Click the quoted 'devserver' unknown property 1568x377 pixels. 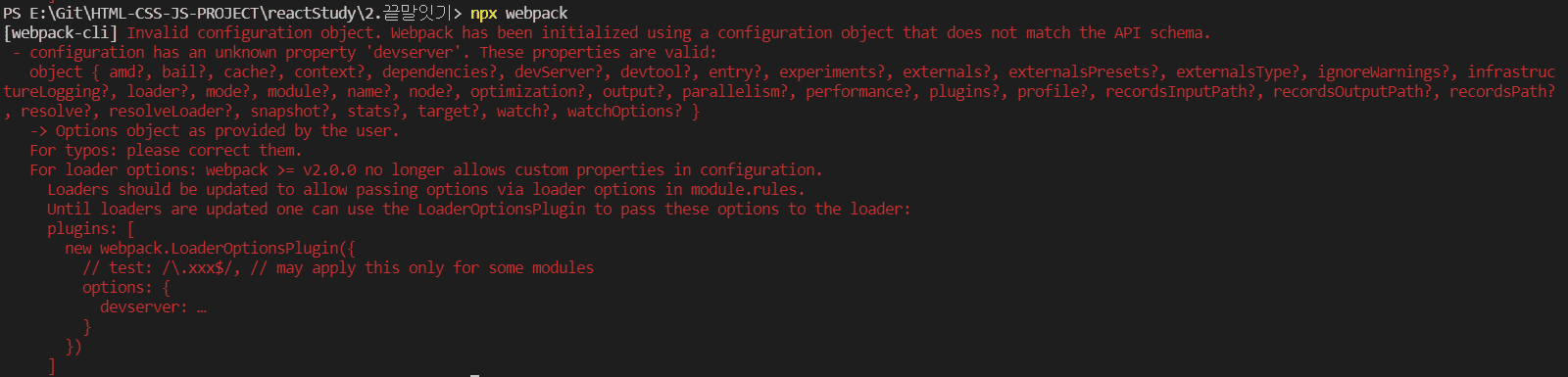point(413,52)
